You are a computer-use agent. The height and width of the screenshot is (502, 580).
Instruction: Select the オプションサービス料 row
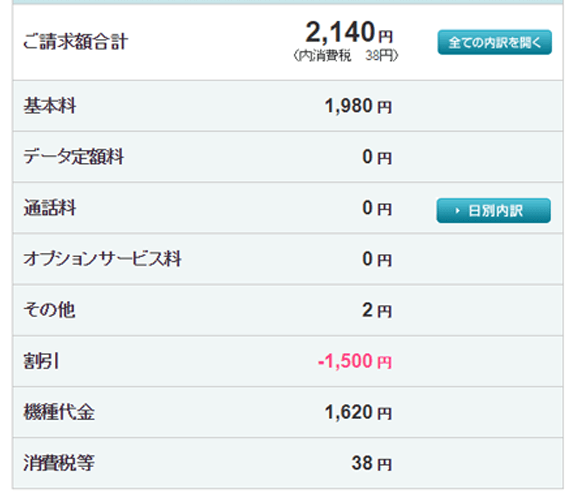[288, 259]
